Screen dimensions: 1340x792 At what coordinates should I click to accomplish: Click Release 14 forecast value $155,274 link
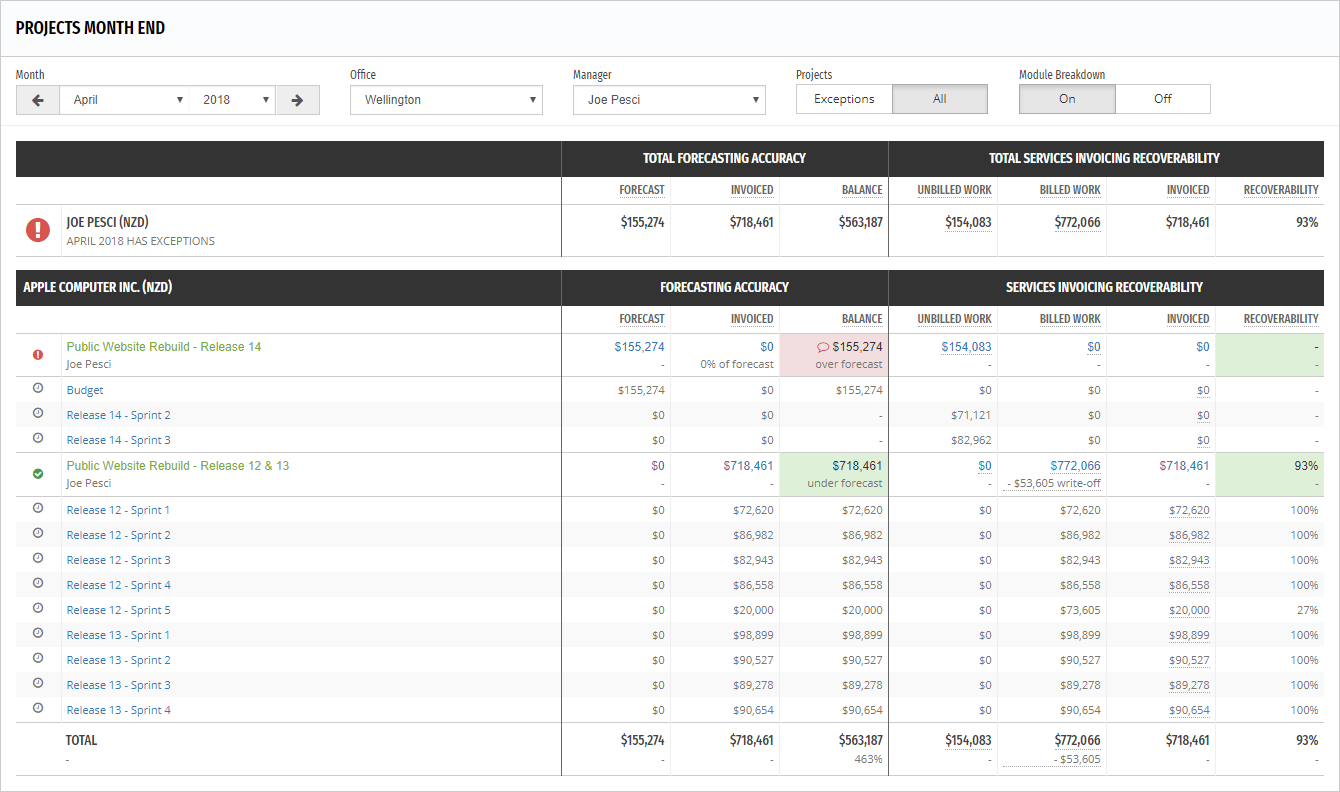[639, 347]
